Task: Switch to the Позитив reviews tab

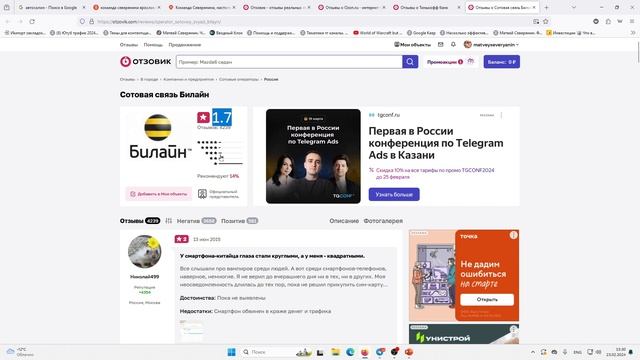Action: (x=240, y=221)
